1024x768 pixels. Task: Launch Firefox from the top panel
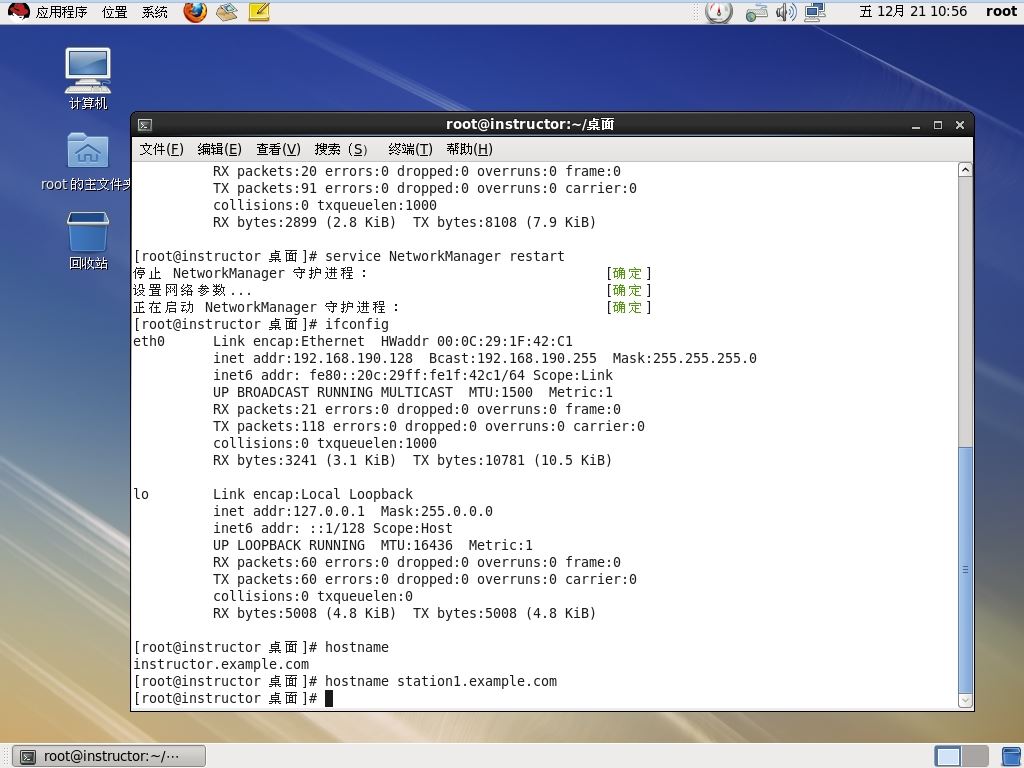(195, 12)
